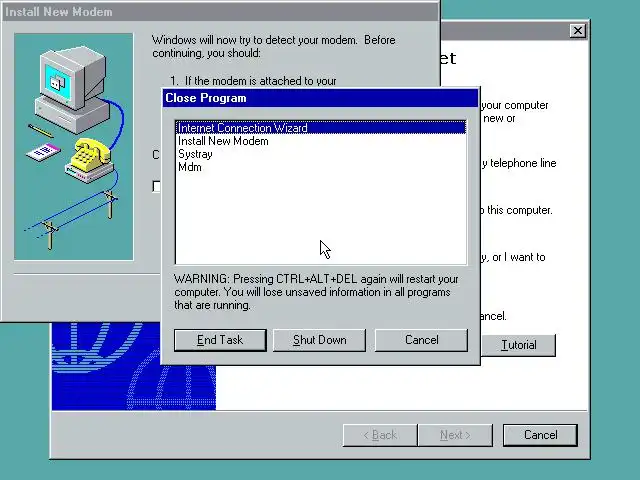The height and width of the screenshot is (480, 640).
Task: Click the blue globe graphic in wizard
Action: coord(134,366)
